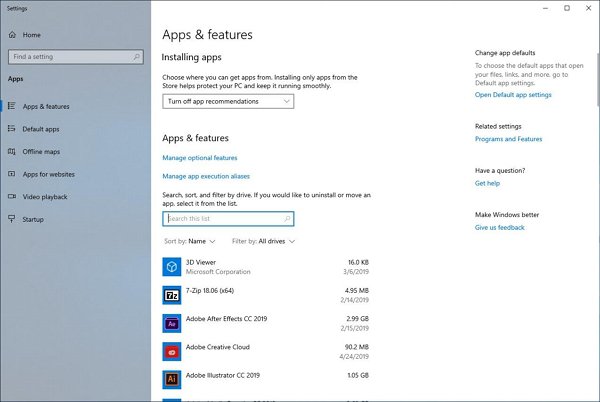The image size is (600, 402).
Task: Select the Adobe After Effects CC 2019 entry
Action: pos(227,319)
